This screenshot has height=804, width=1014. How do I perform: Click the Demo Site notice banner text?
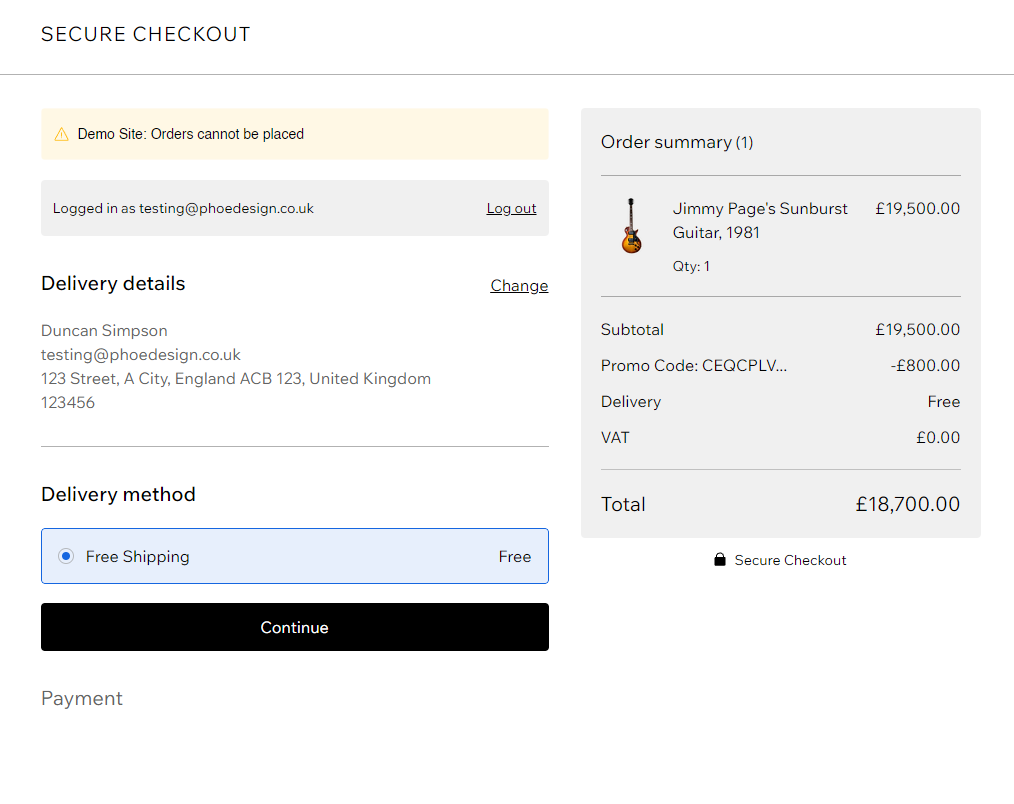tap(191, 134)
